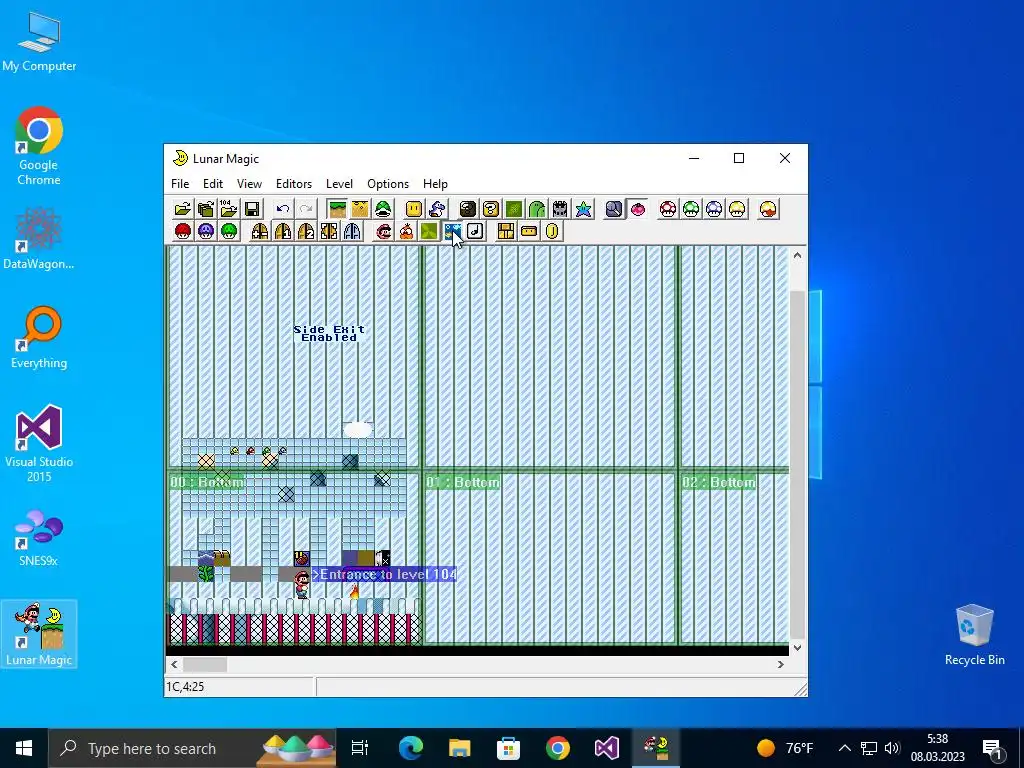Open the question block 16x16 editor
The width and height of the screenshot is (1024, 768).
pos(490,209)
